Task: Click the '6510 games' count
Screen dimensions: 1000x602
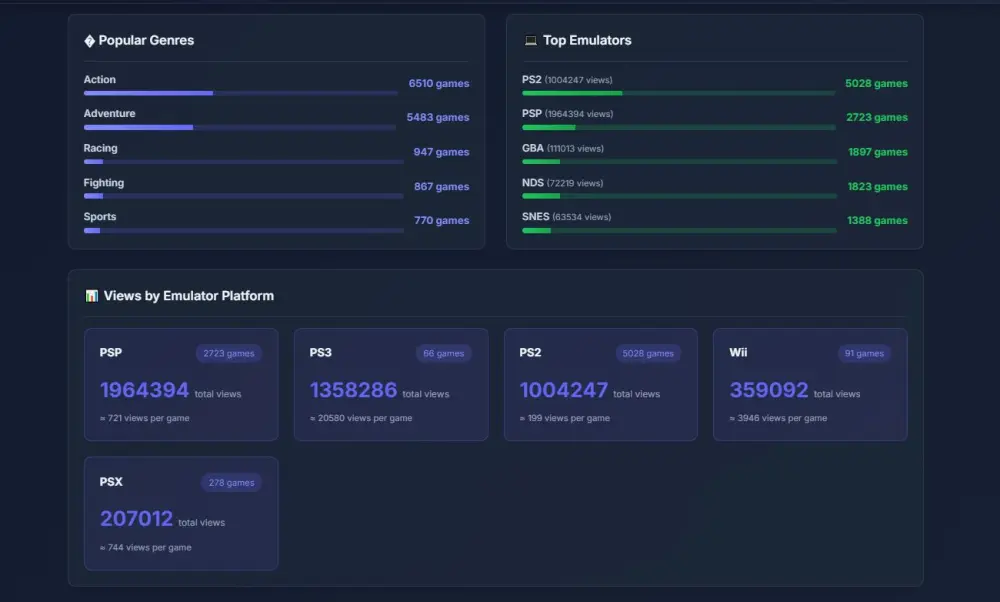Action: 439,84
